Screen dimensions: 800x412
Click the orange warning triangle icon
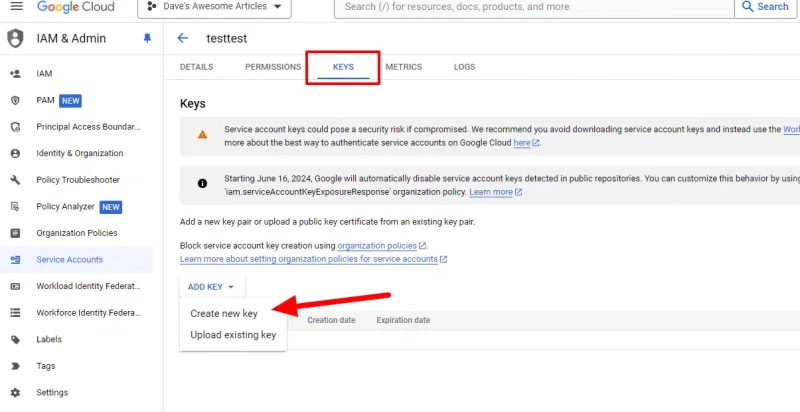203,135
